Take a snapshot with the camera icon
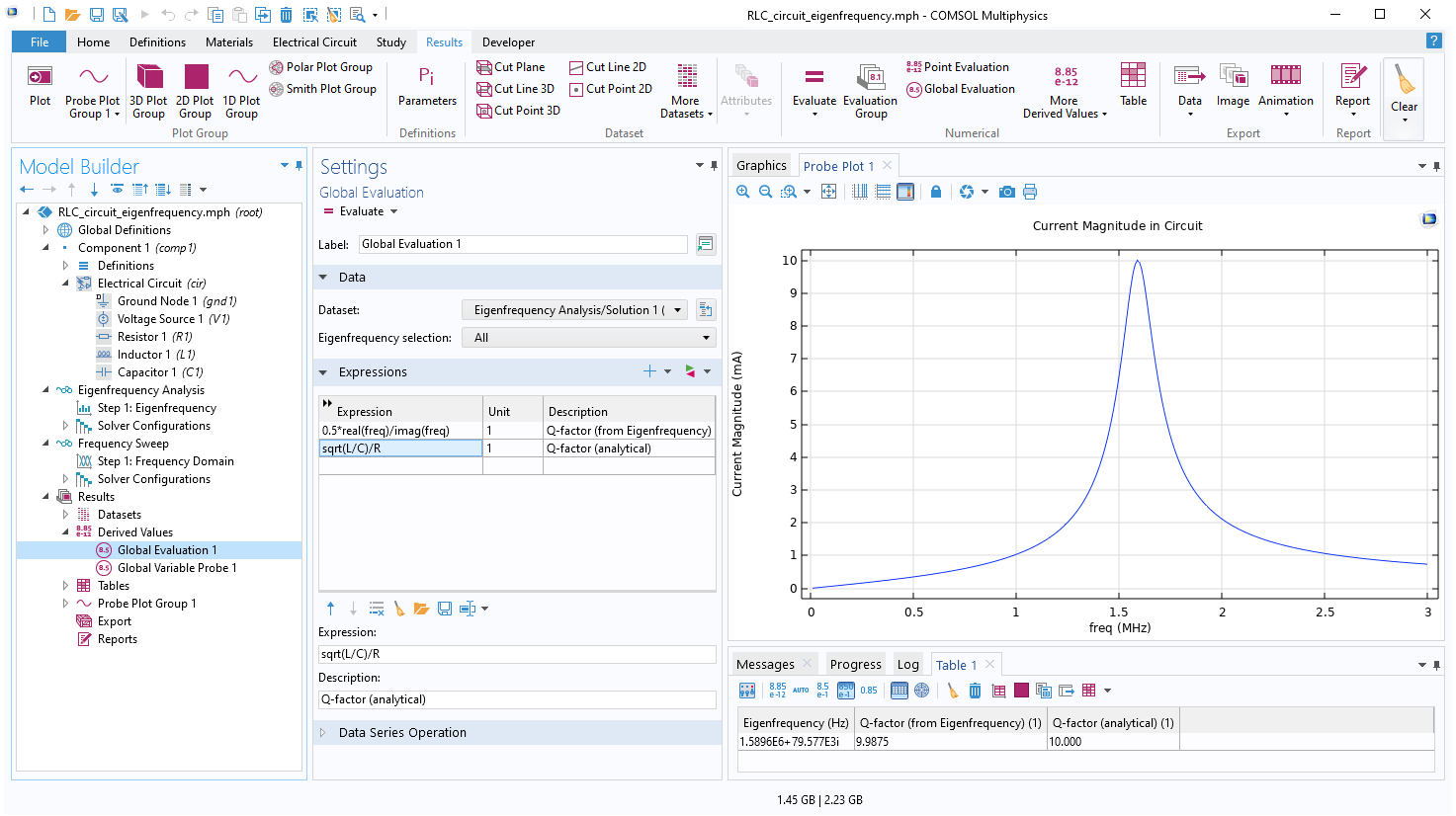The width and height of the screenshot is (1456, 816). tap(1006, 192)
